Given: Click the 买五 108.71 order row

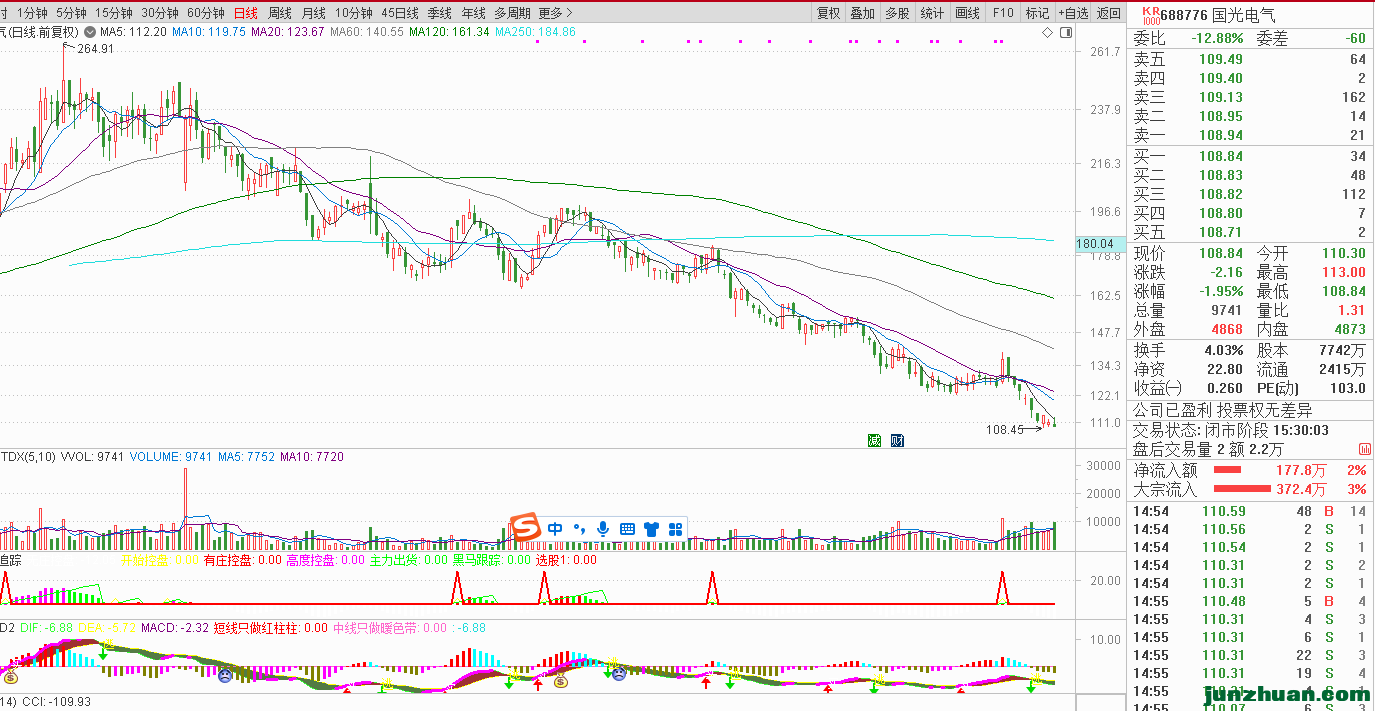Looking at the screenshot, I should click(x=1251, y=232).
